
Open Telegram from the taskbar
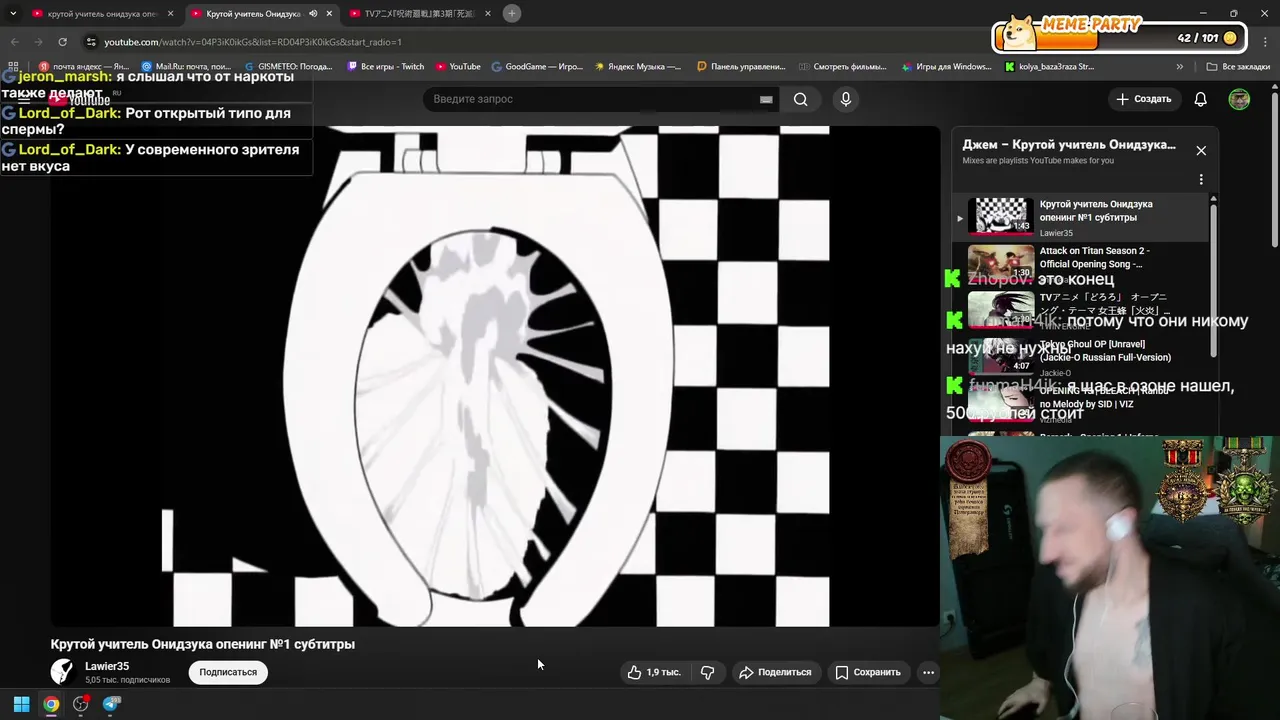[x=111, y=704]
